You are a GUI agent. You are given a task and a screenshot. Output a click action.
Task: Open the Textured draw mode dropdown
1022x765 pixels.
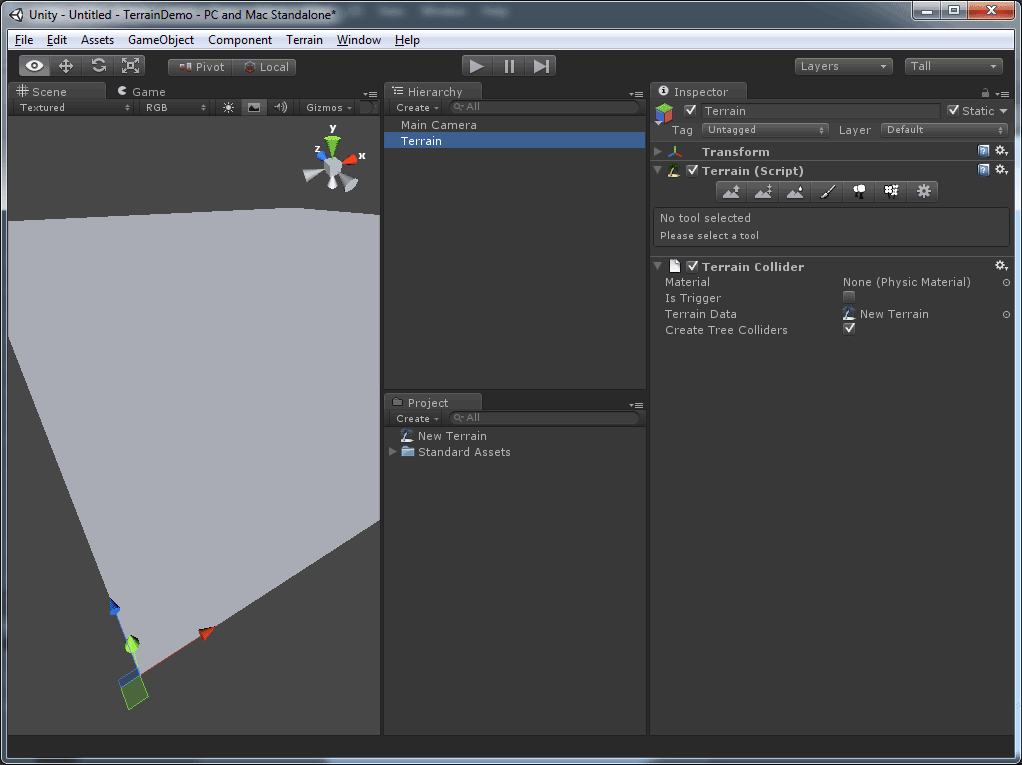pos(74,108)
